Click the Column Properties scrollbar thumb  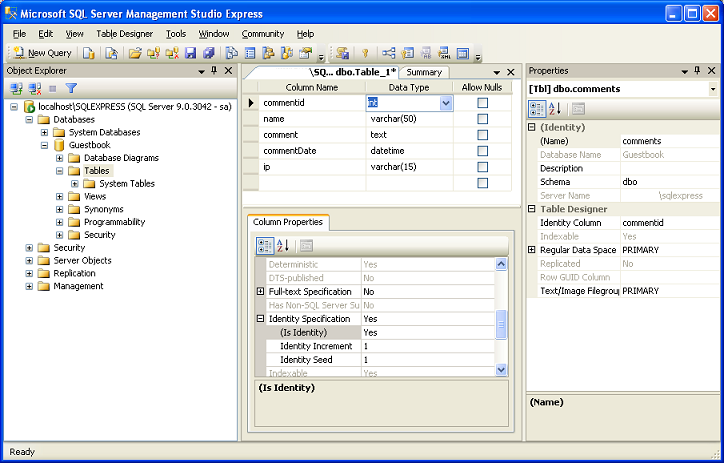501,325
